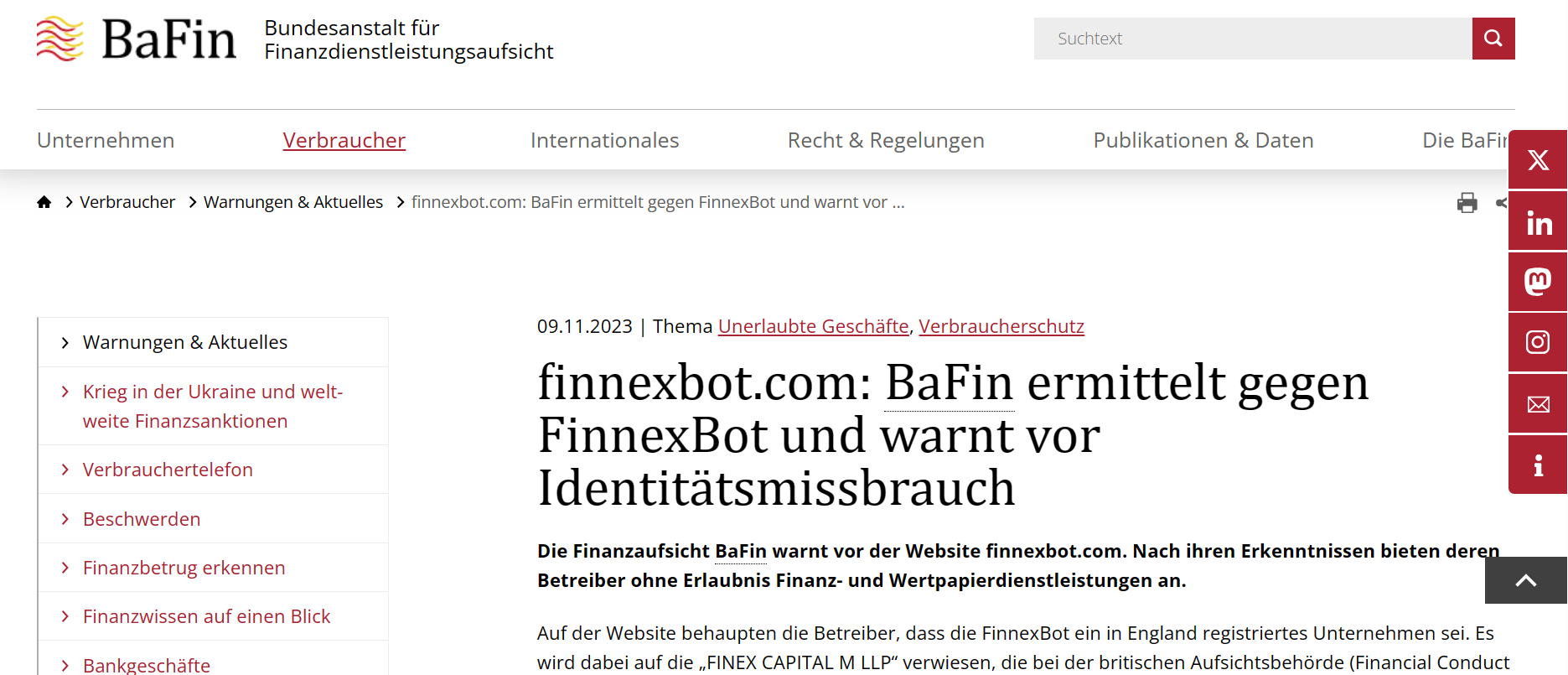The width and height of the screenshot is (1568, 675).
Task: Open the Die BaFin menu
Action: click(x=1465, y=140)
